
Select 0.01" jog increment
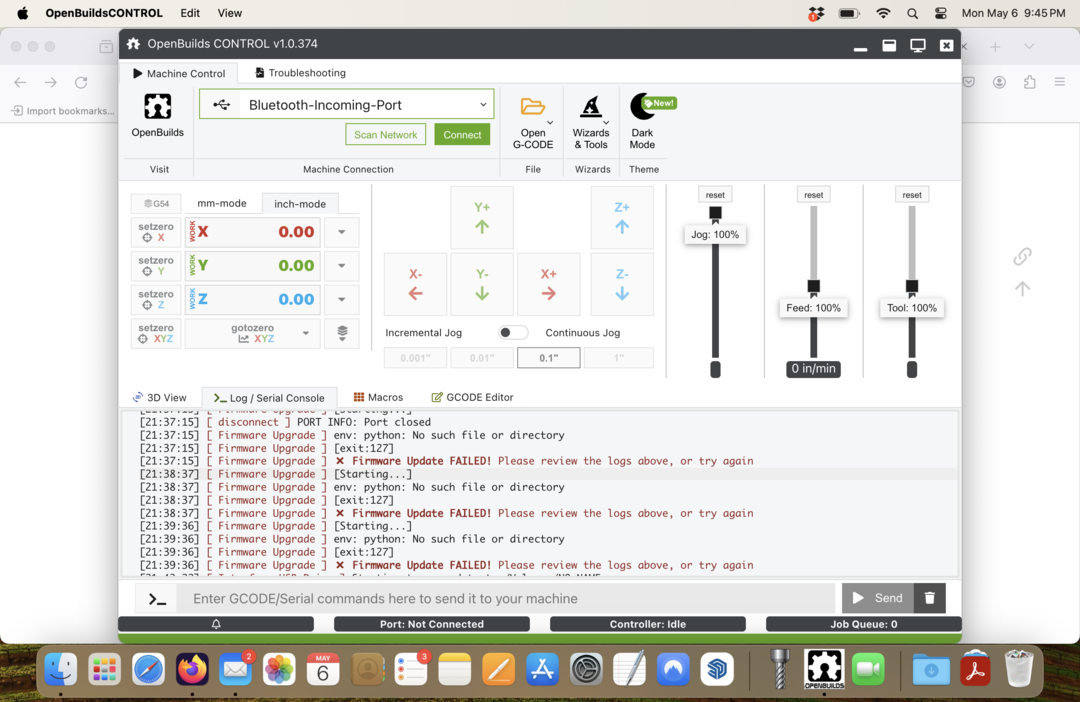(x=482, y=358)
